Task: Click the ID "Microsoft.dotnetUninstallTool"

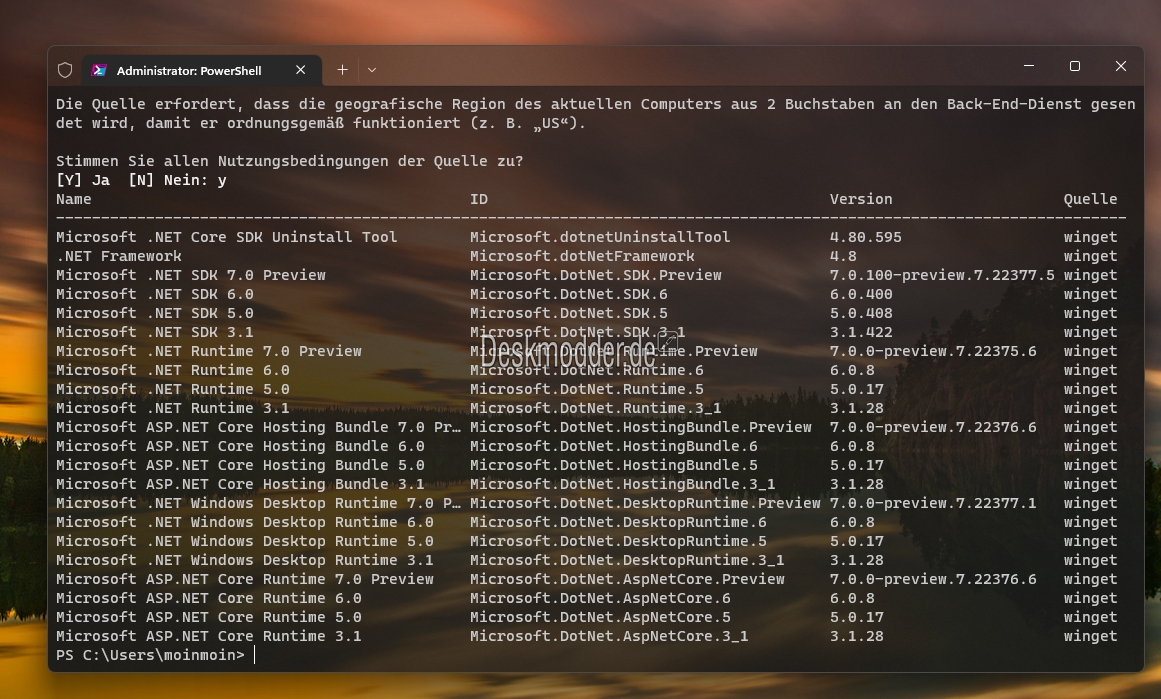Action: pyautogui.click(x=600, y=237)
